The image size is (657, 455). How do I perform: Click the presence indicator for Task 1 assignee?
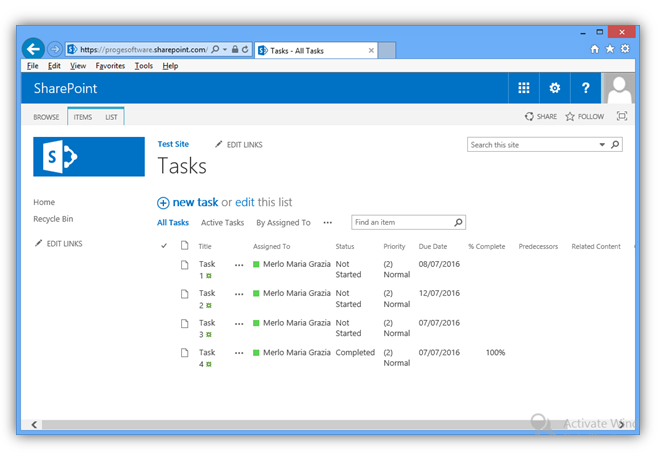256,264
